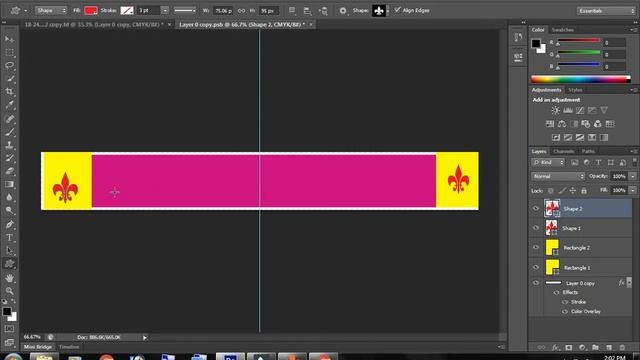Screen dimensions: 640x360
Task: Add a Channel Mixer adjustment
Action: pos(598,124)
